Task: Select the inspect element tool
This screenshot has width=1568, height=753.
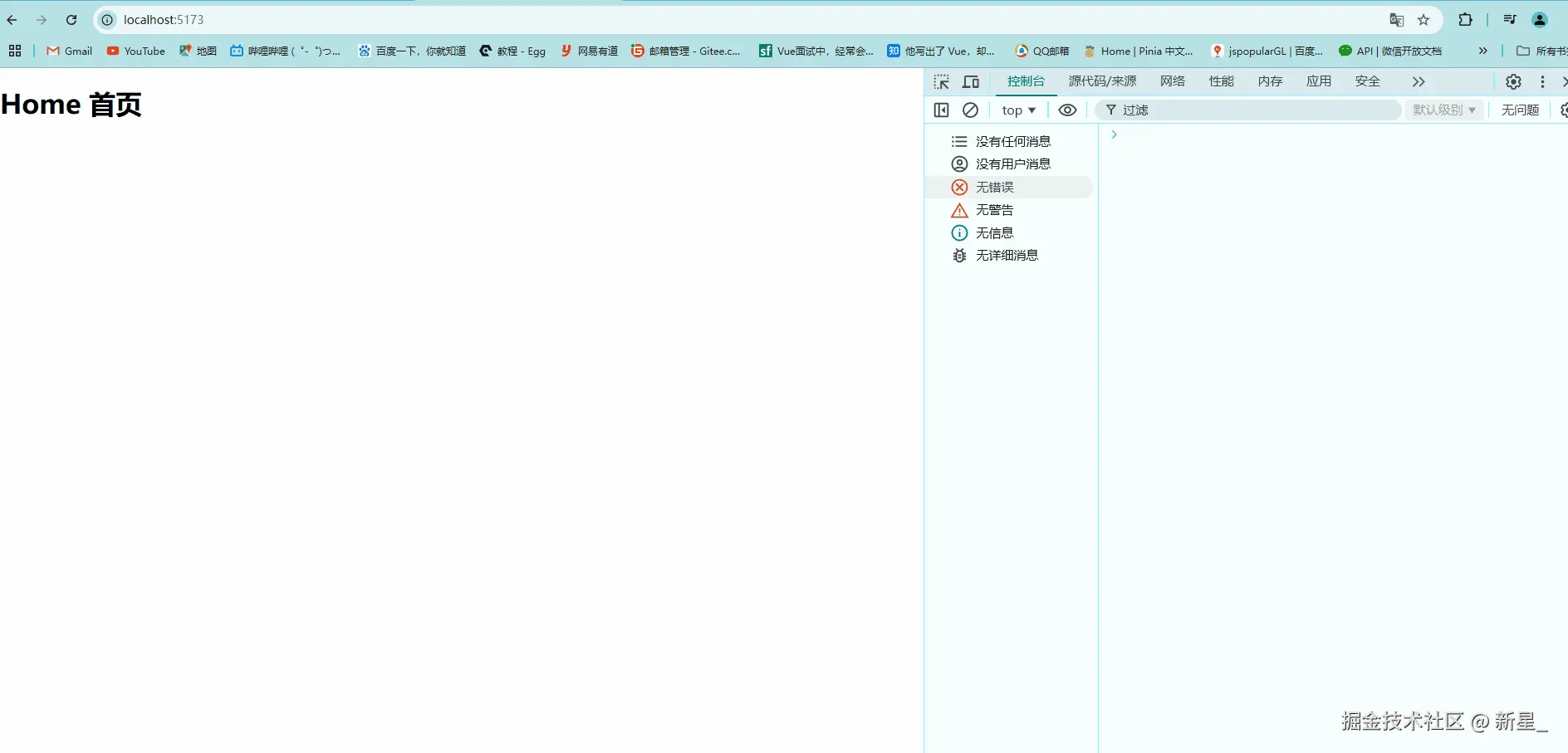Action: (943, 81)
